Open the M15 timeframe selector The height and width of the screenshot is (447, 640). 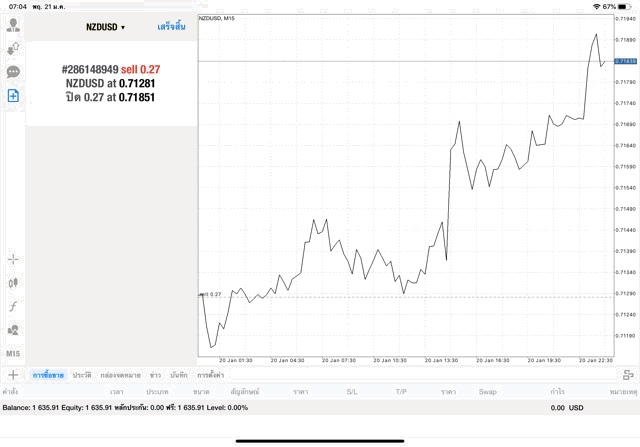14,353
